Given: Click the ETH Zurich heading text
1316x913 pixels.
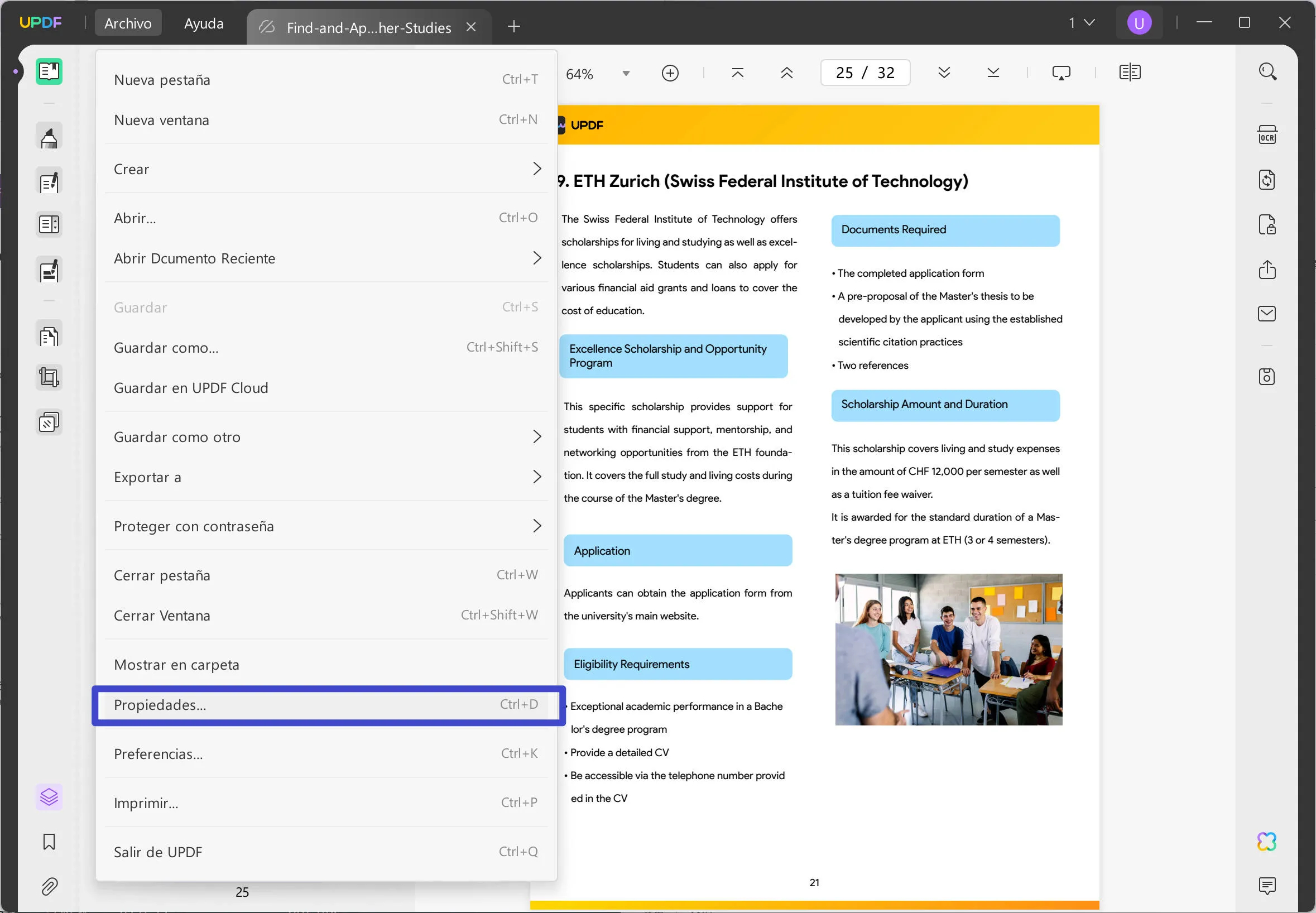Looking at the screenshot, I should 762,181.
